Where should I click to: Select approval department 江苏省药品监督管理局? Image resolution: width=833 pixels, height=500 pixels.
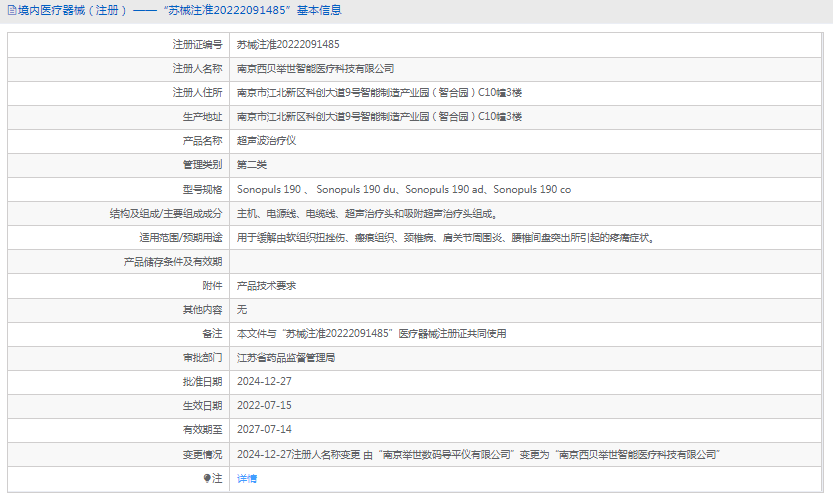pyautogui.click(x=286, y=358)
